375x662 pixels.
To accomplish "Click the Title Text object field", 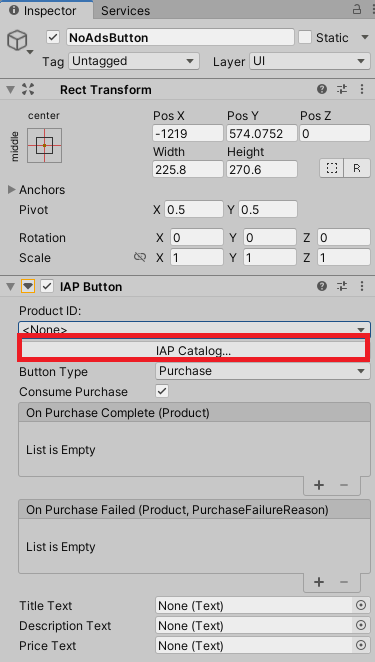I will [x=254, y=606].
